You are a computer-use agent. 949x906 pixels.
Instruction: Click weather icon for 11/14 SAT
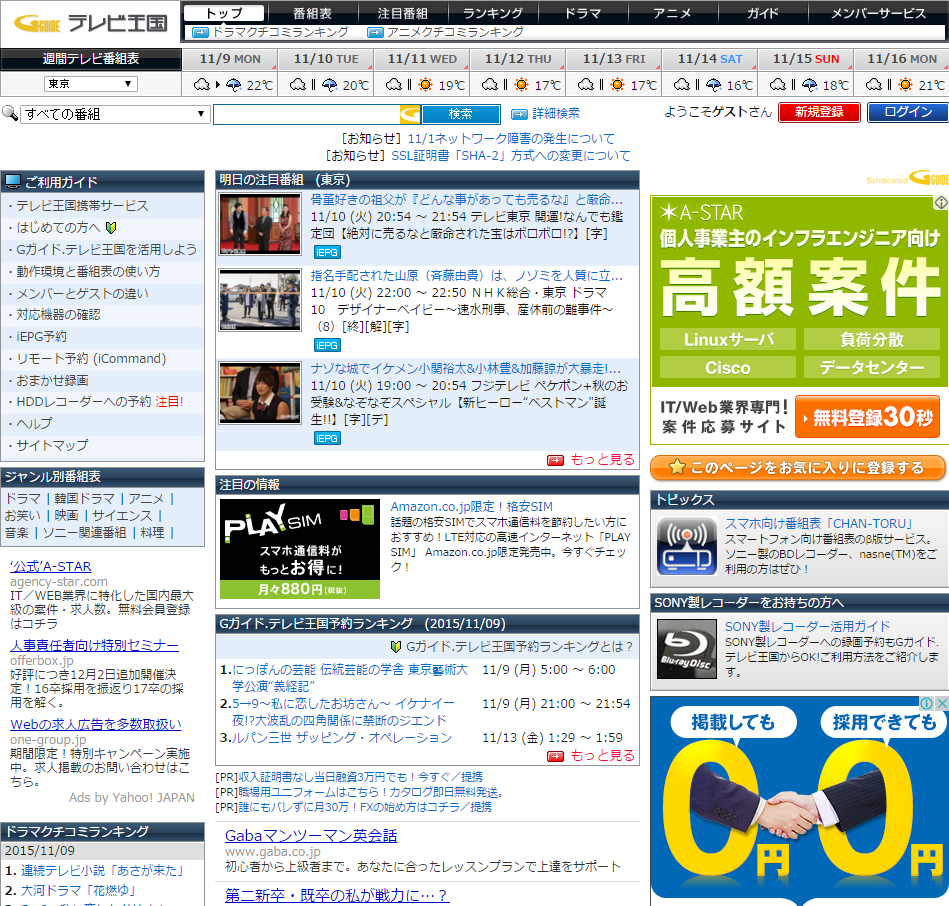[698, 85]
